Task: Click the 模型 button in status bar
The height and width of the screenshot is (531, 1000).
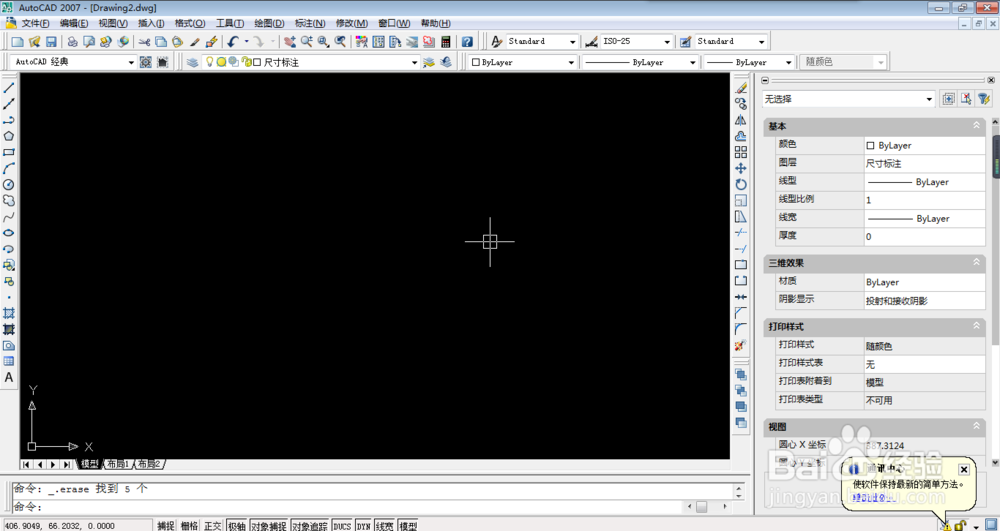Action: tap(408, 526)
